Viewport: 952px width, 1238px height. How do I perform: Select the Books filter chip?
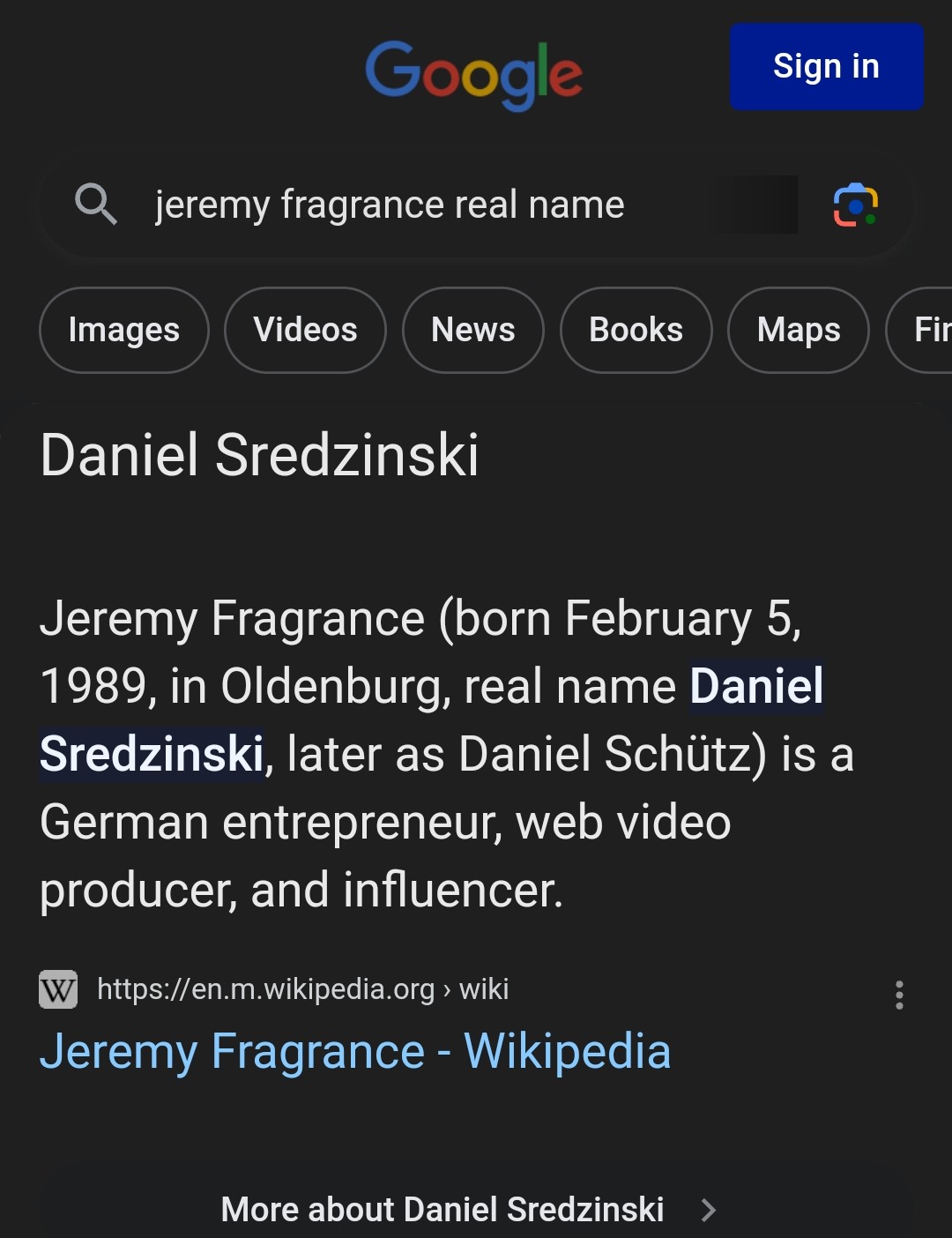coord(636,330)
